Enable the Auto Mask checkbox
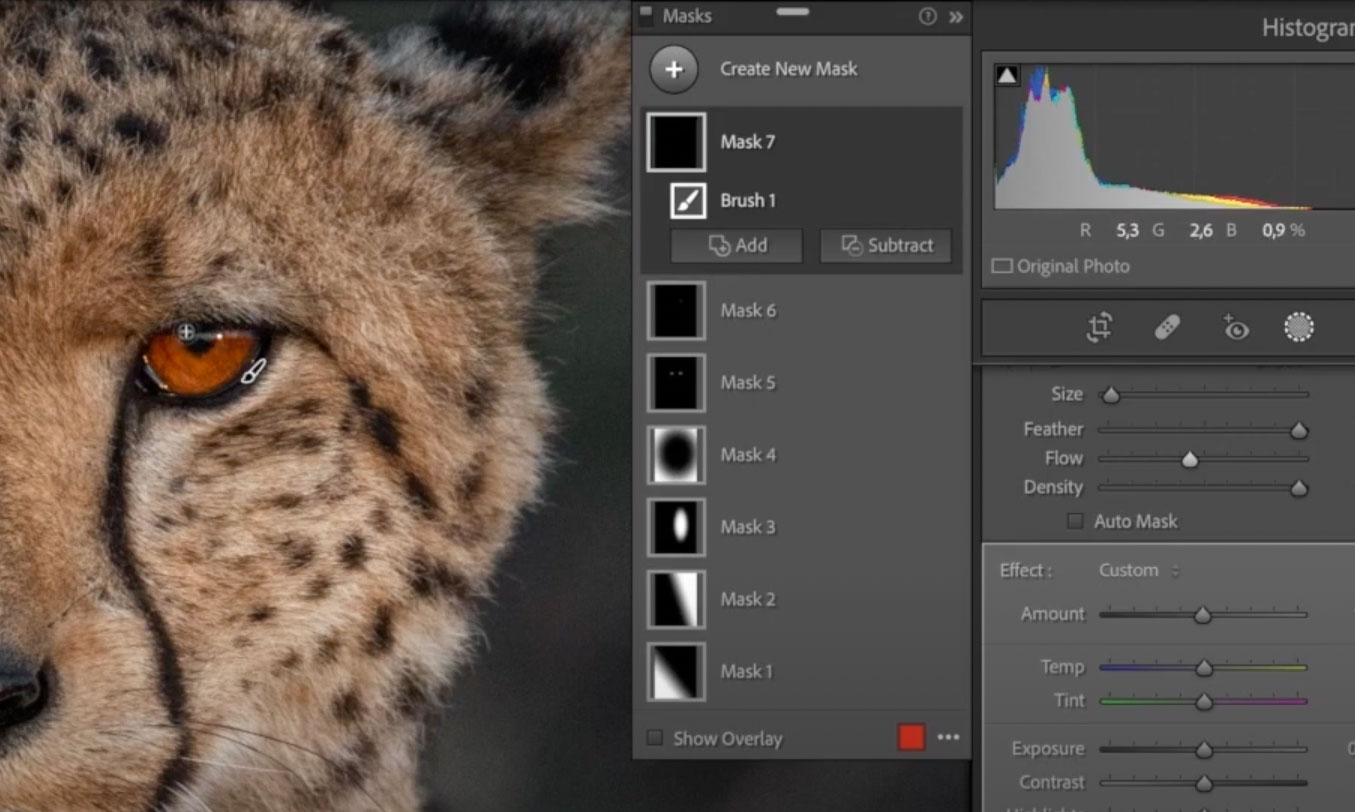Screen dimensions: 1355x812 pos(1076,521)
